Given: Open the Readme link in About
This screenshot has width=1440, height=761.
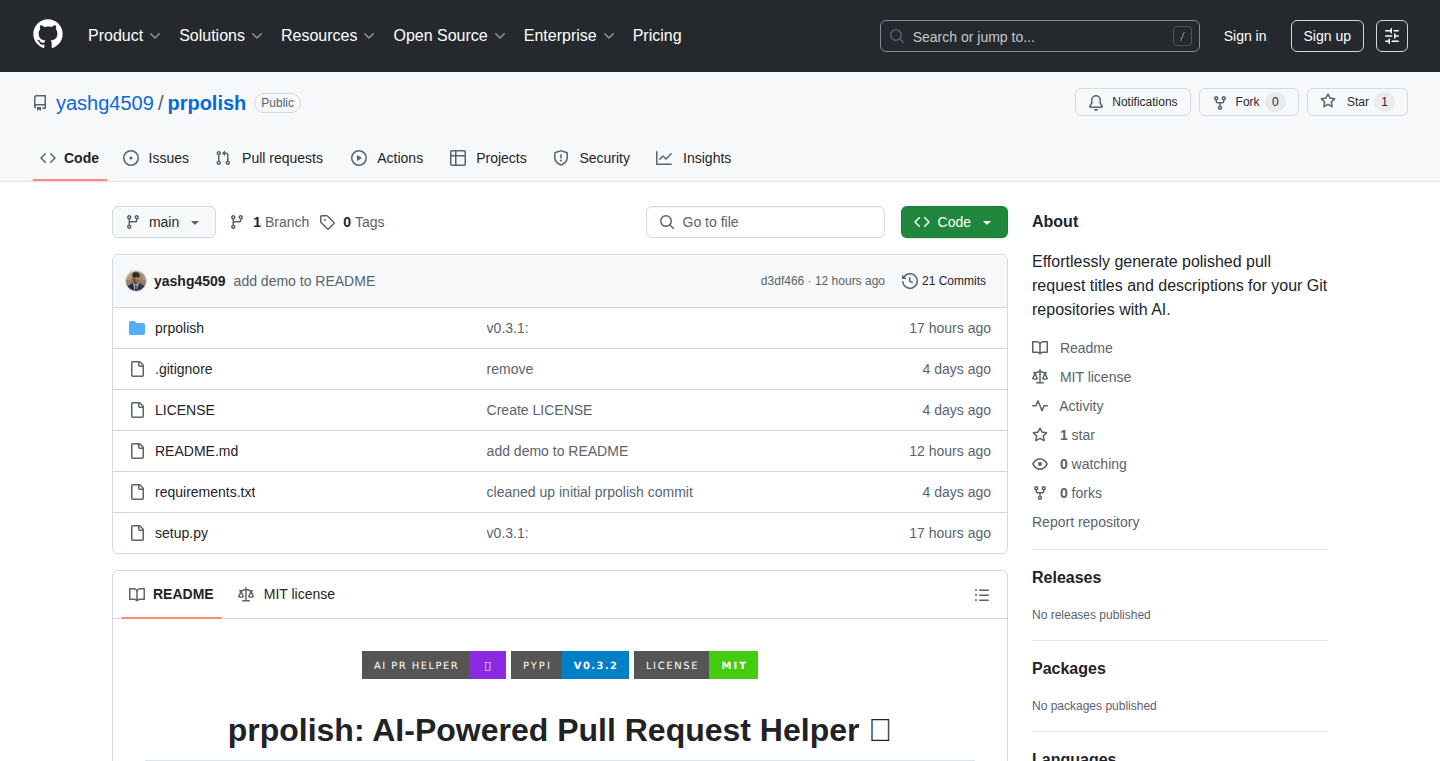Looking at the screenshot, I should tap(1073, 348).
